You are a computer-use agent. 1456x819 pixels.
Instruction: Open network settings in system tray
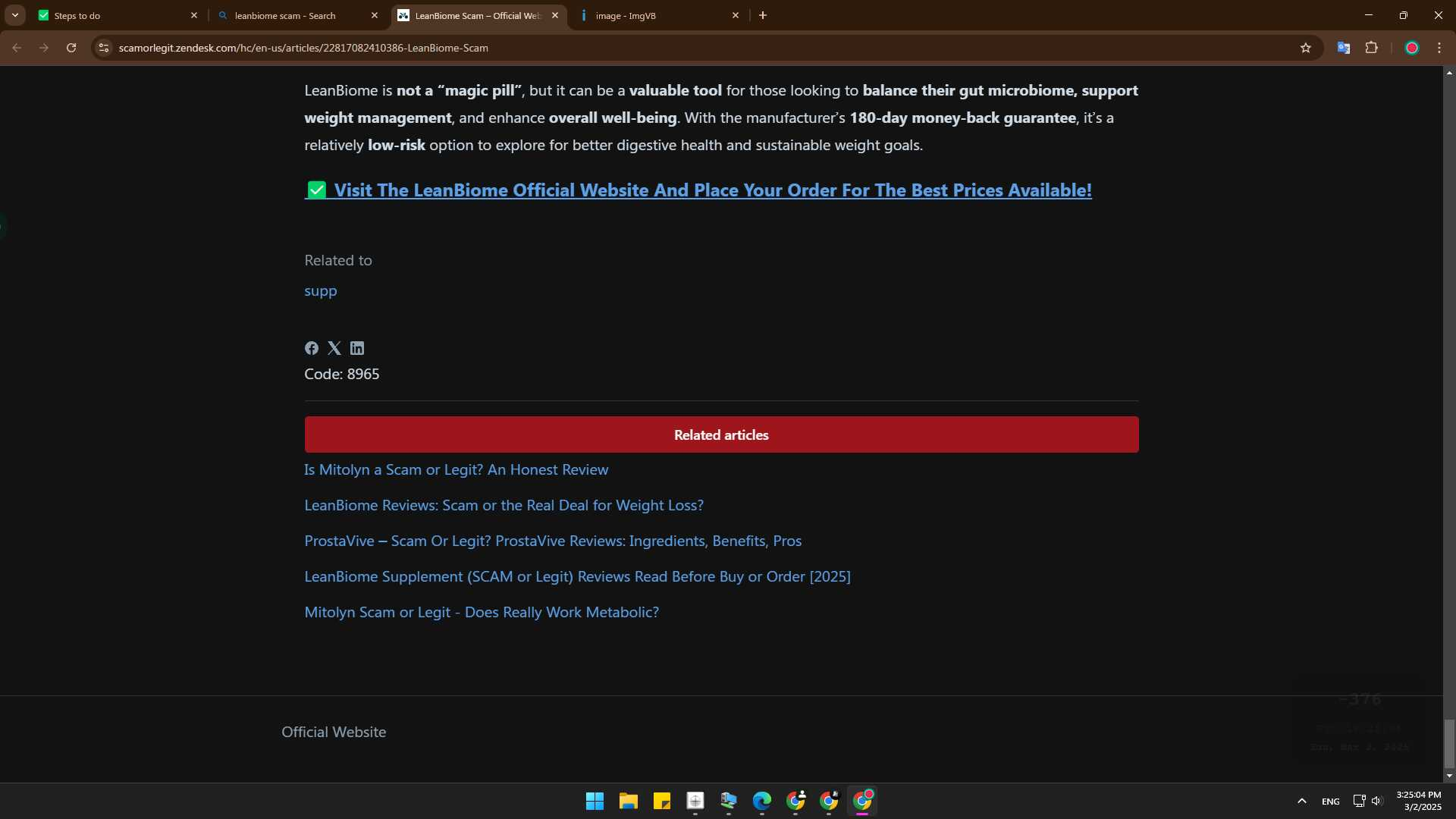click(1359, 801)
